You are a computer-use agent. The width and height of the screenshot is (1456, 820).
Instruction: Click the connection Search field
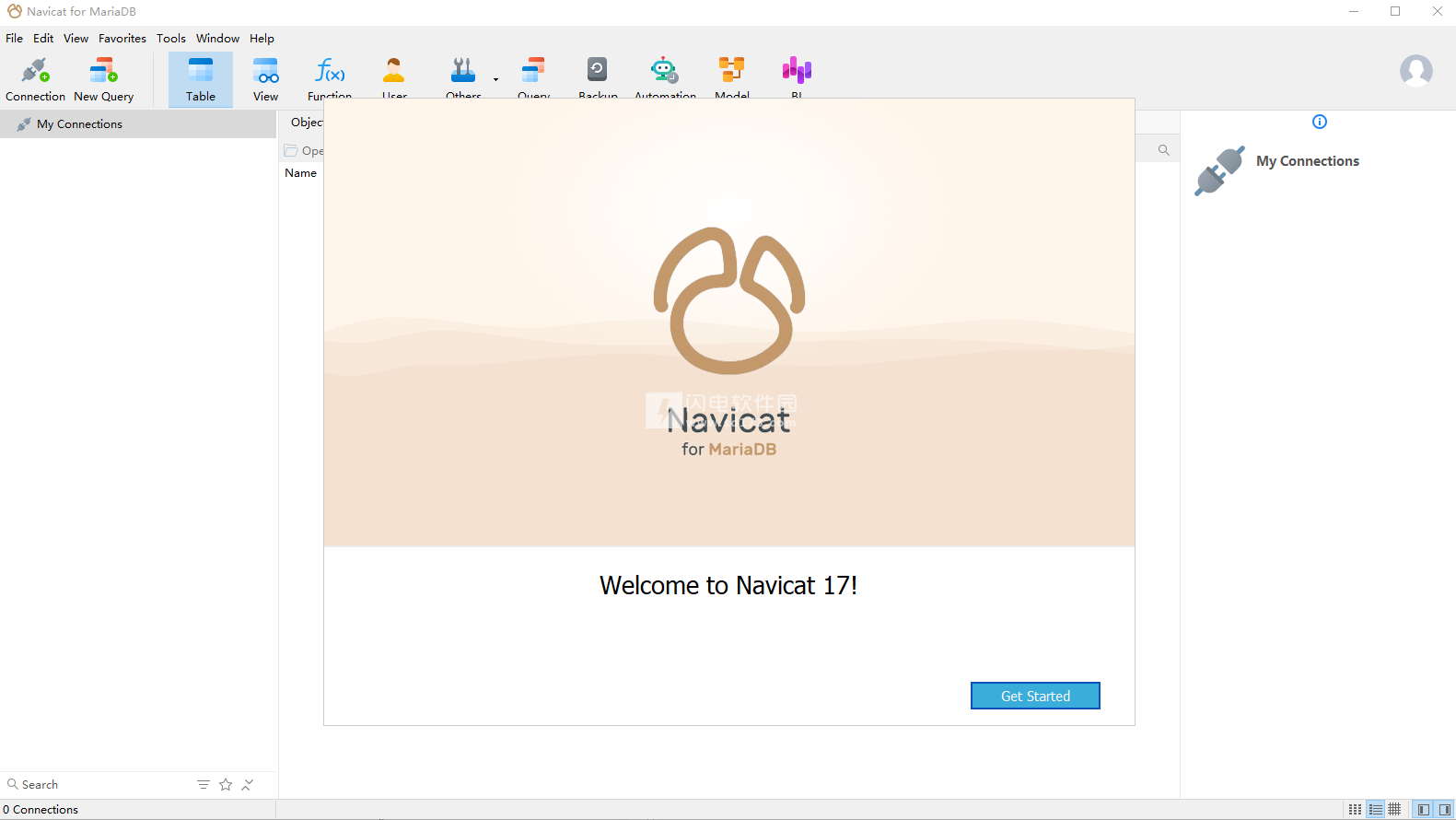pyautogui.click(x=92, y=785)
